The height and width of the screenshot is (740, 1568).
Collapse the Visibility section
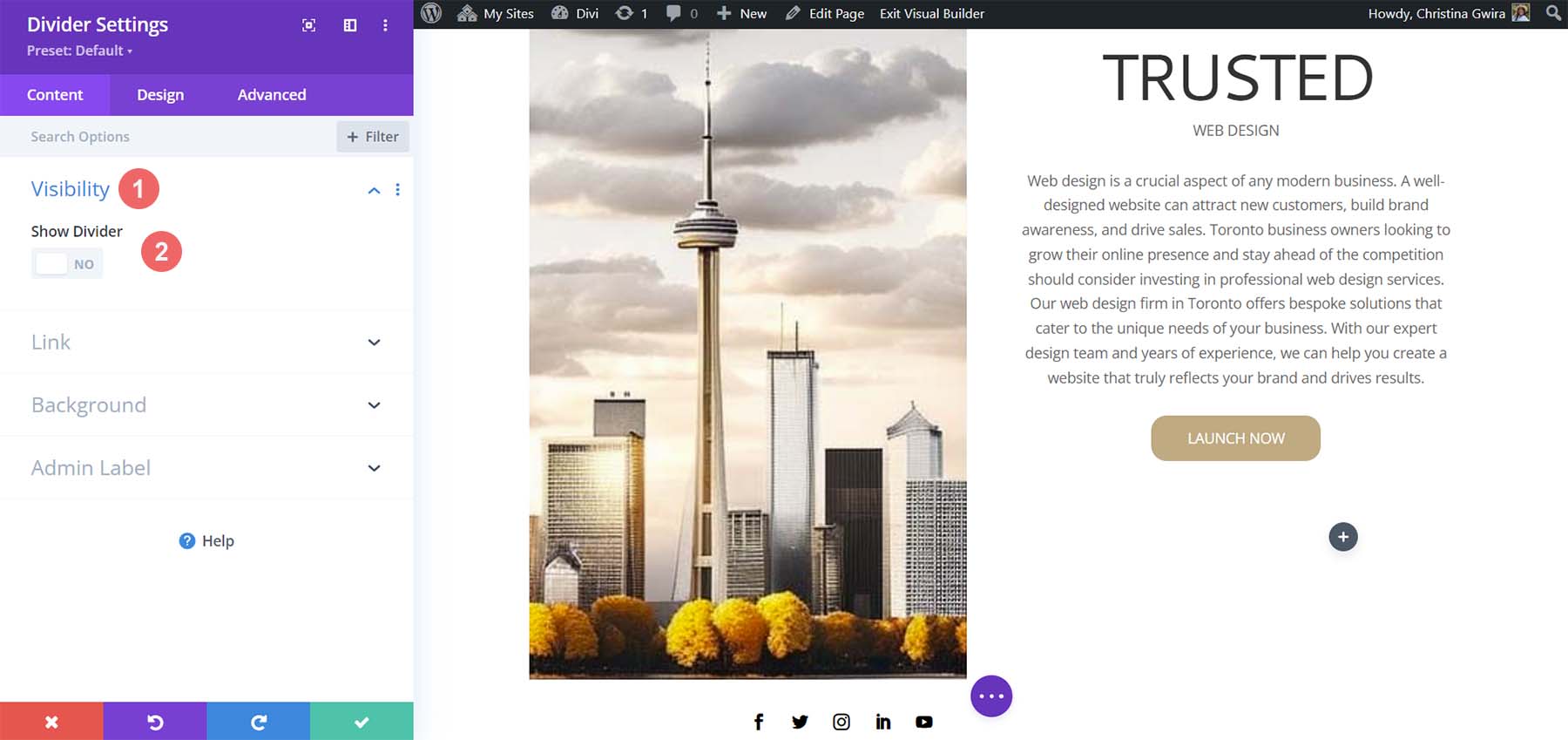coord(374,190)
